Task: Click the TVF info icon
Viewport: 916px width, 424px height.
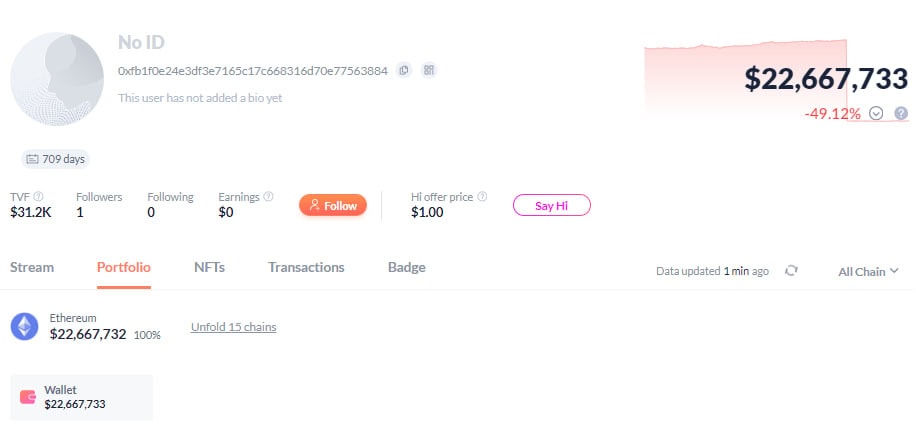Action: pos(39,197)
